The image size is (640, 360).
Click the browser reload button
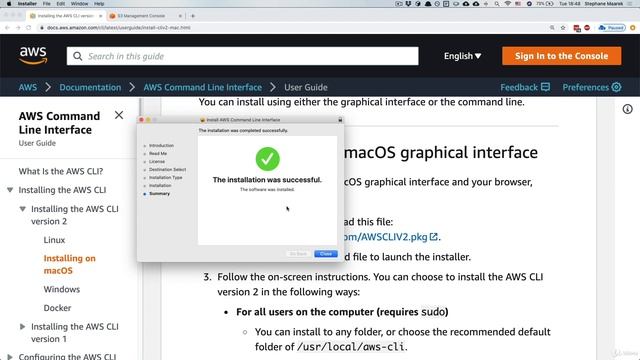tap(29, 28)
